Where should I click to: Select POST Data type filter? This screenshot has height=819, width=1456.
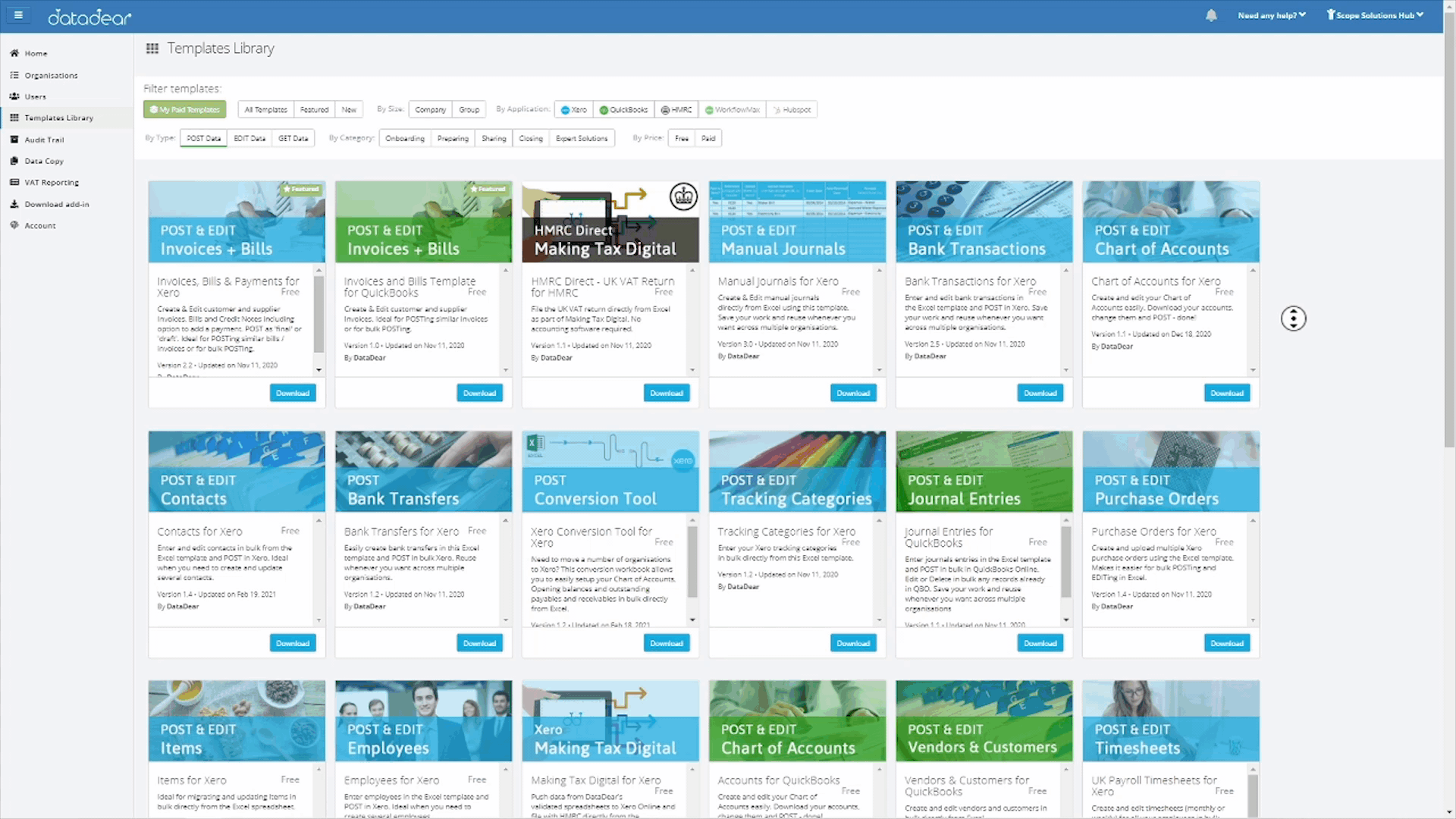(x=203, y=139)
